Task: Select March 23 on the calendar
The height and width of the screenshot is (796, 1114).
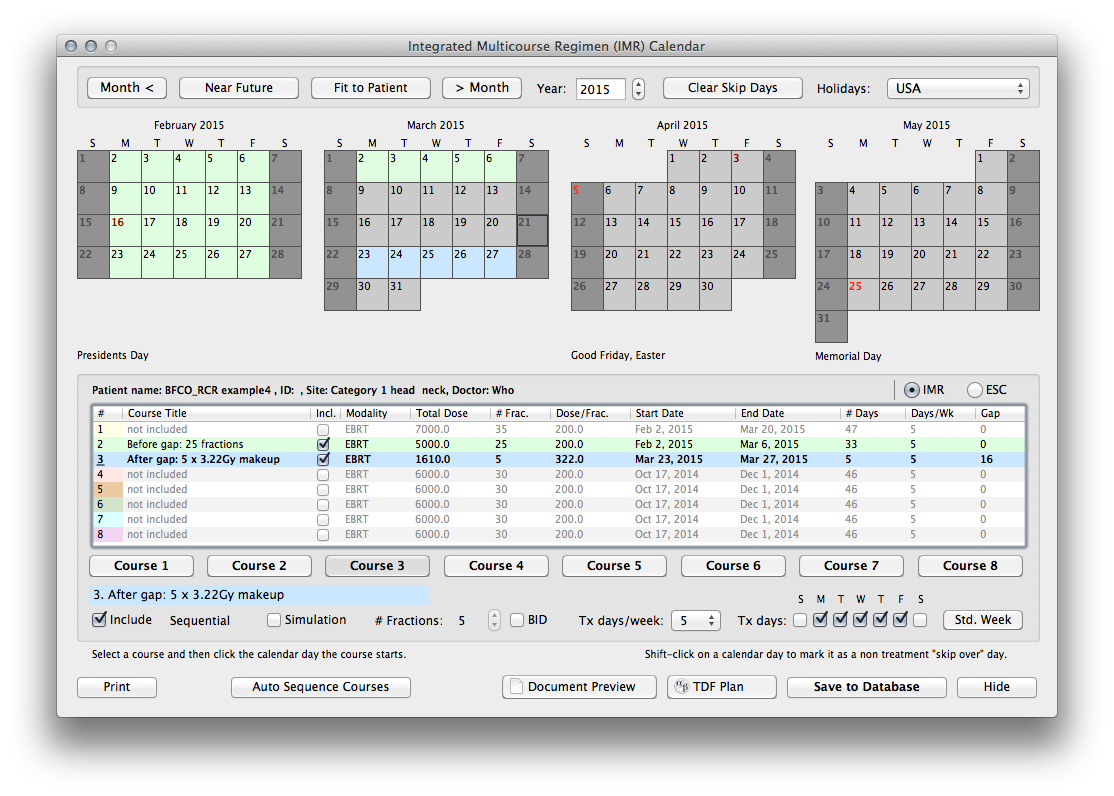Action: pos(372,262)
